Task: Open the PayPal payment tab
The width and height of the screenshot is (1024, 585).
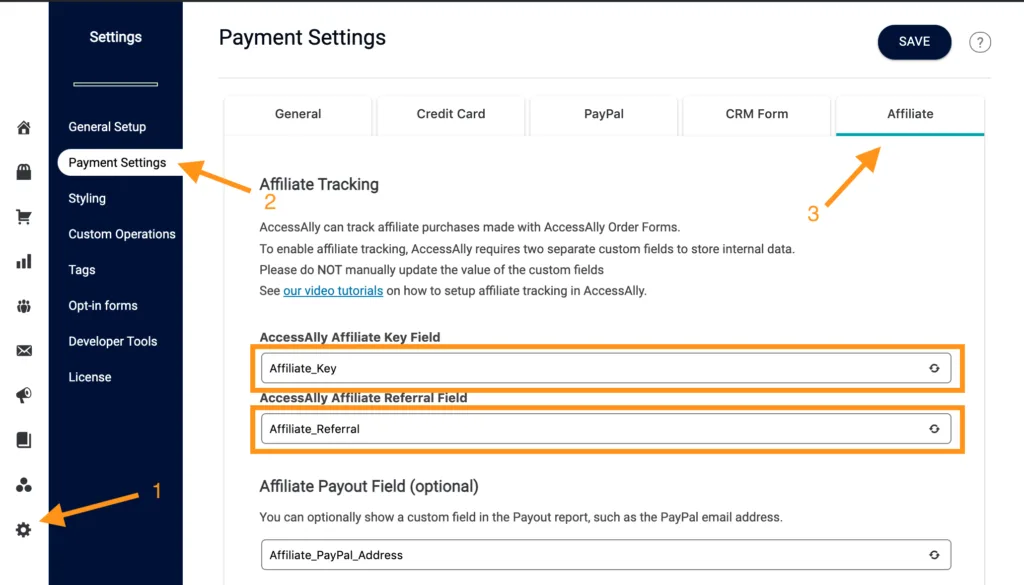Action: coord(603,114)
